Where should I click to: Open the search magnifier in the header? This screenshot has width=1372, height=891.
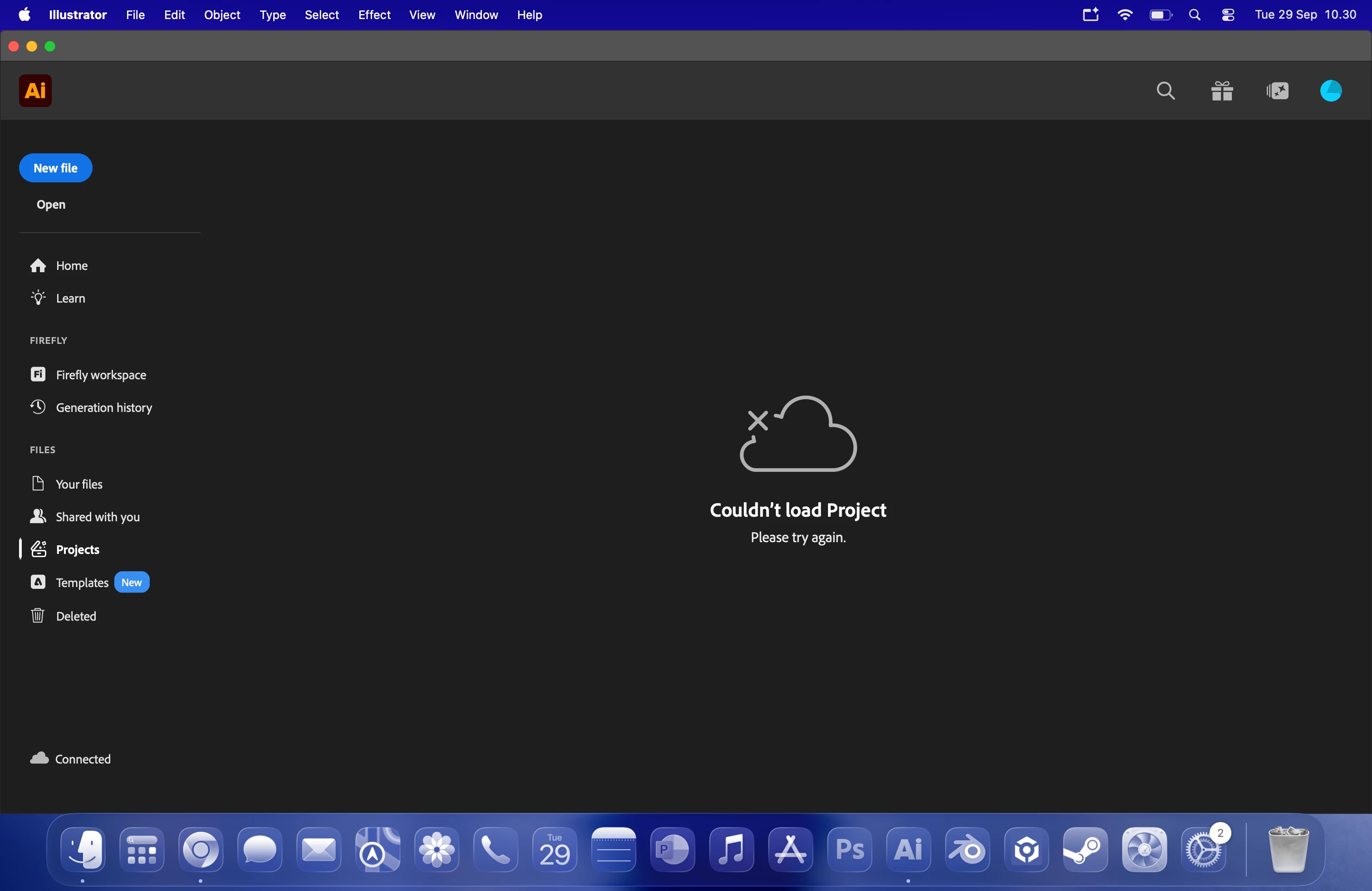[1166, 90]
